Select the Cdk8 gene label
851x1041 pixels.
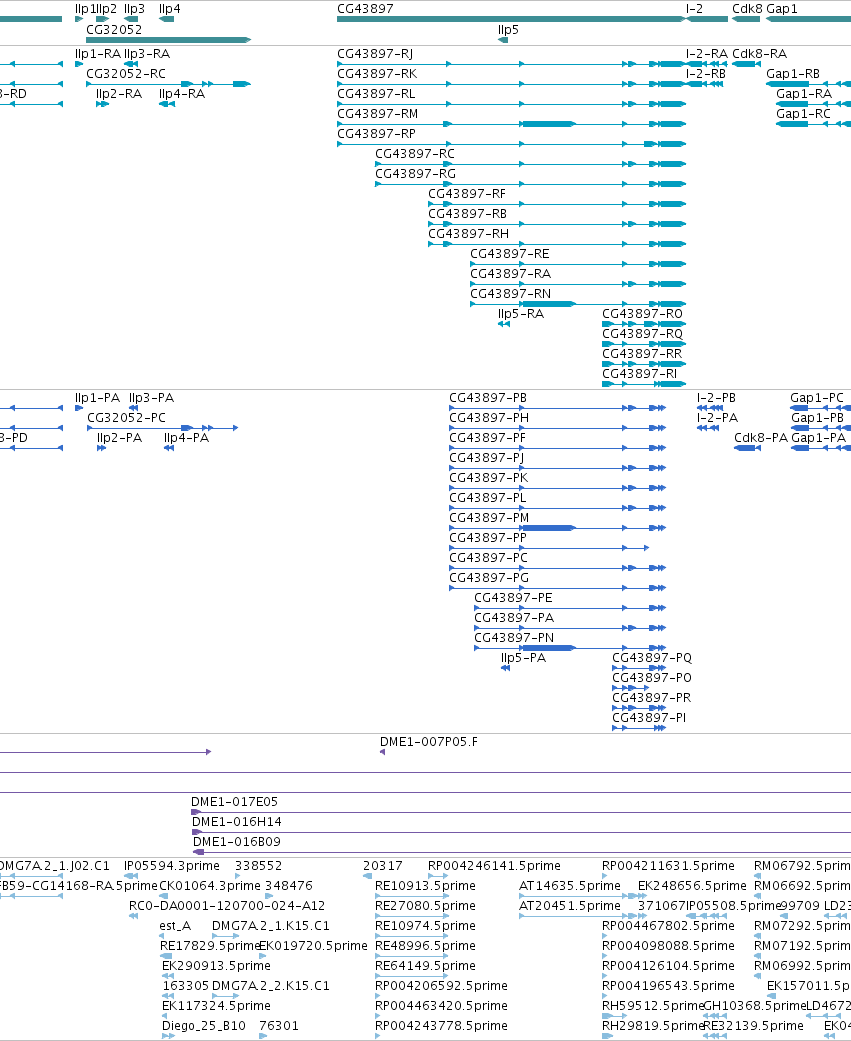click(747, 9)
